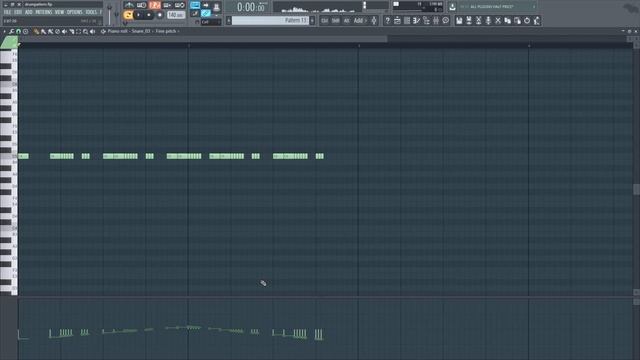Image resolution: width=640 pixels, height=360 pixels.
Task: Open the TOOLS menu
Action: [x=91, y=12]
